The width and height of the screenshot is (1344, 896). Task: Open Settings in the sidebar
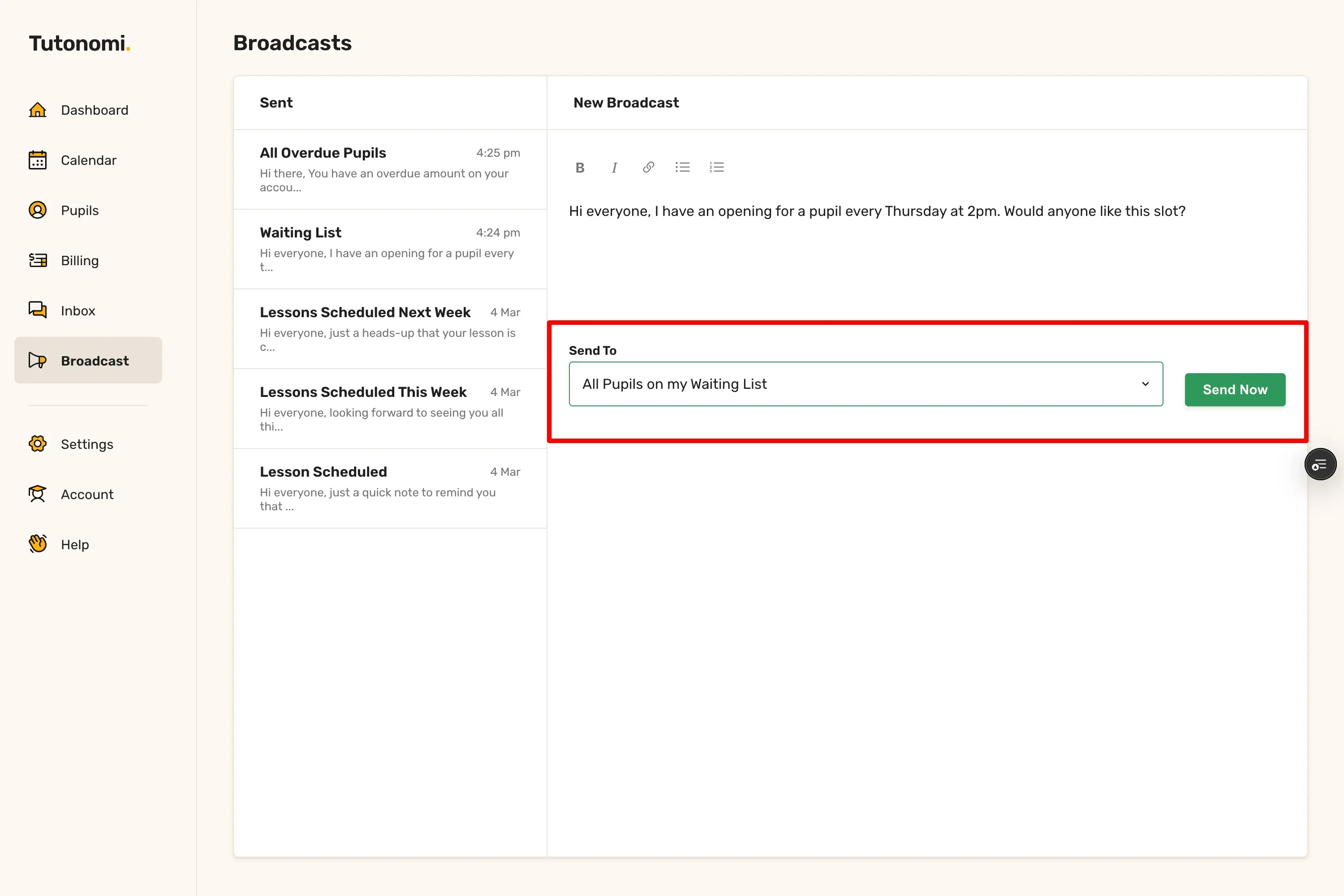87,444
